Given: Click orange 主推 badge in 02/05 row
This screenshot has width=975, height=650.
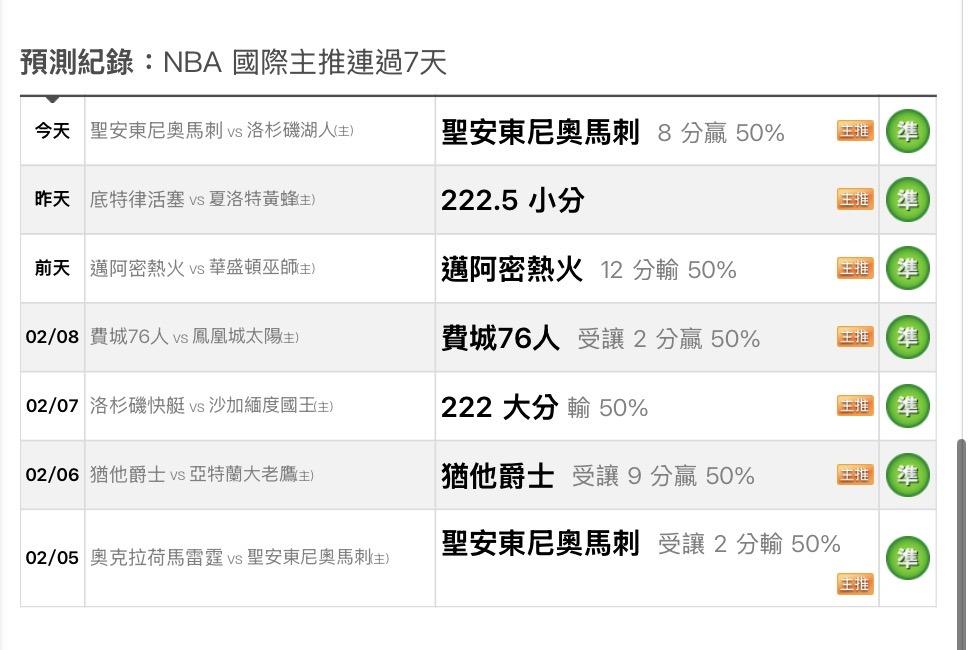Looking at the screenshot, I should pyautogui.click(x=855, y=583).
